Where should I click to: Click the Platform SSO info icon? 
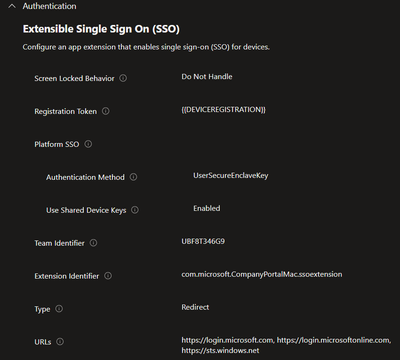[88, 144]
